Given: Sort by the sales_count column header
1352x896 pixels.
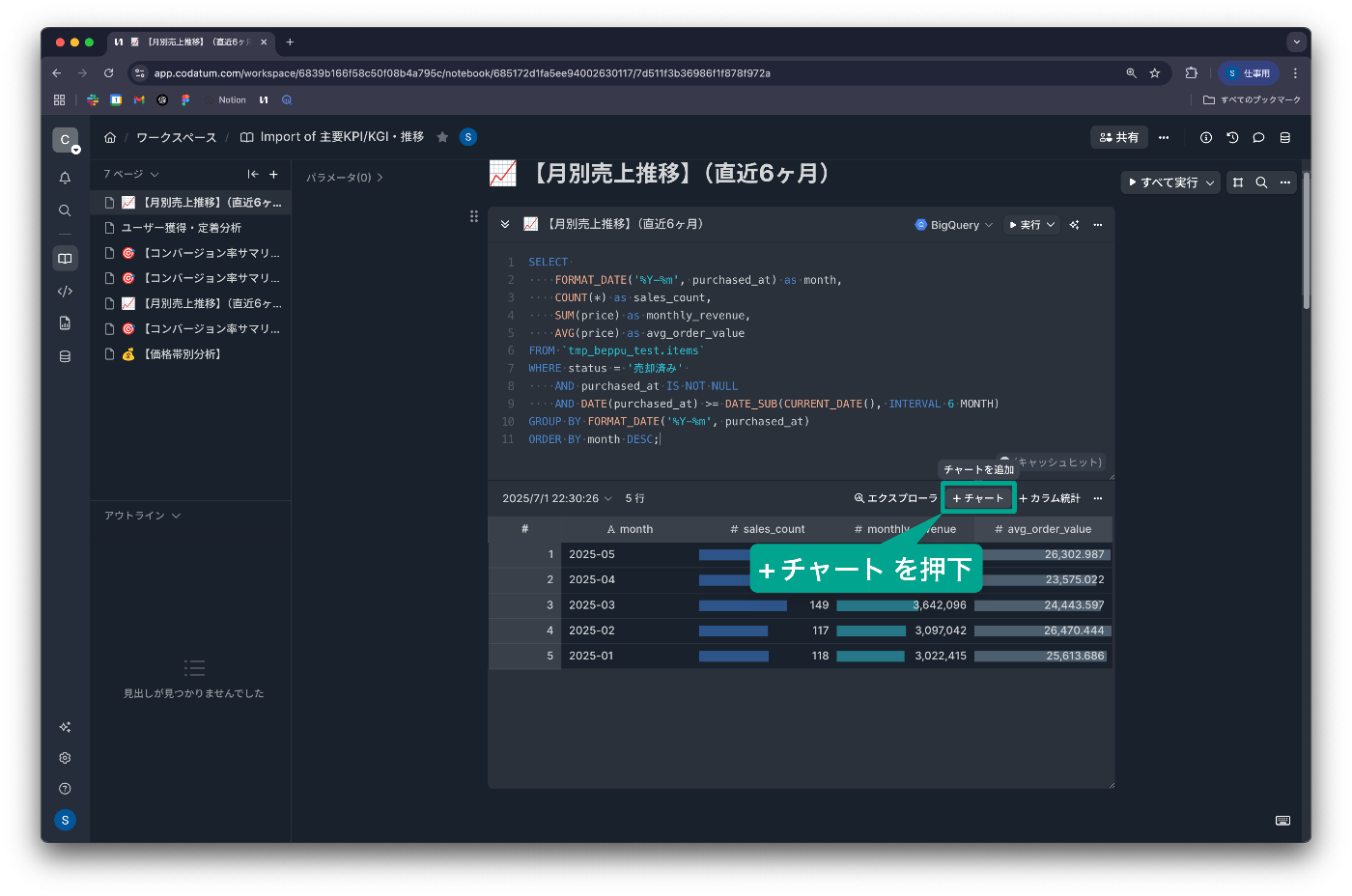Looking at the screenshot, I should (767, 529).
